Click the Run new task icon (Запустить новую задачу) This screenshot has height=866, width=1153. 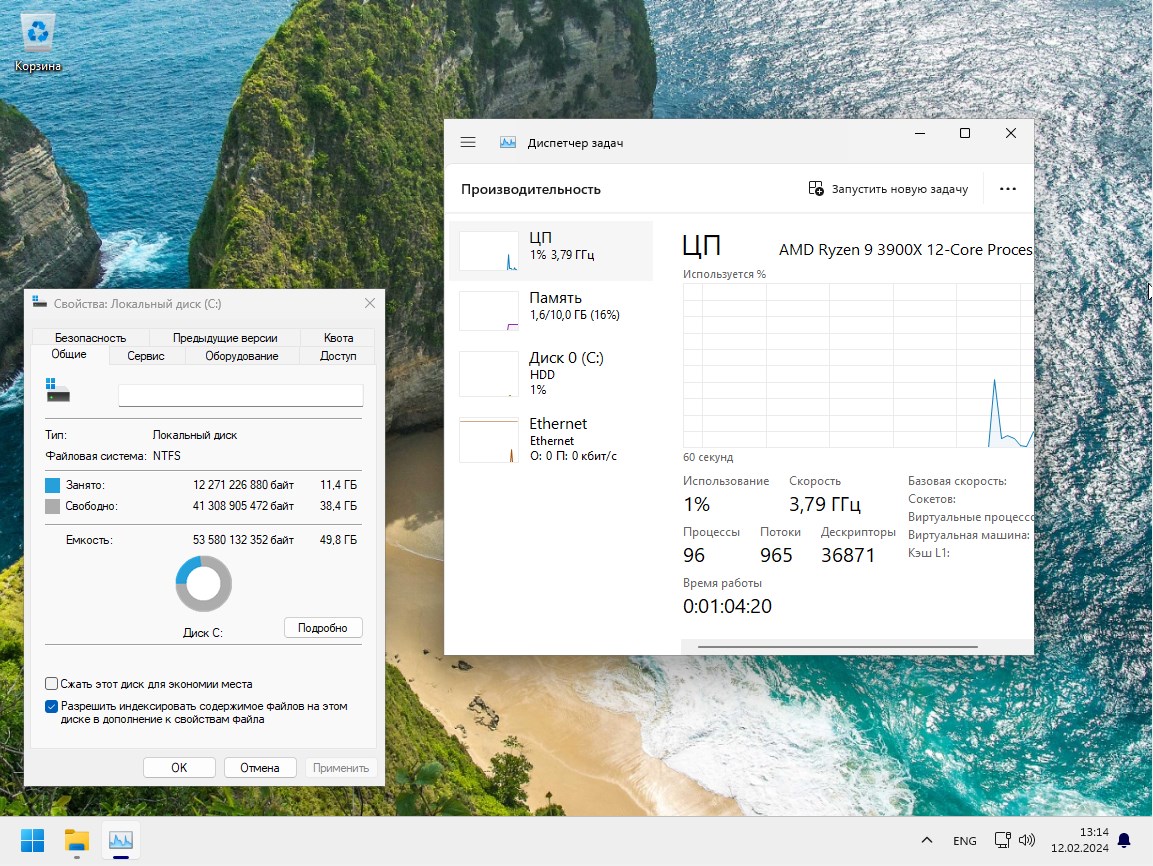[815, 189]
